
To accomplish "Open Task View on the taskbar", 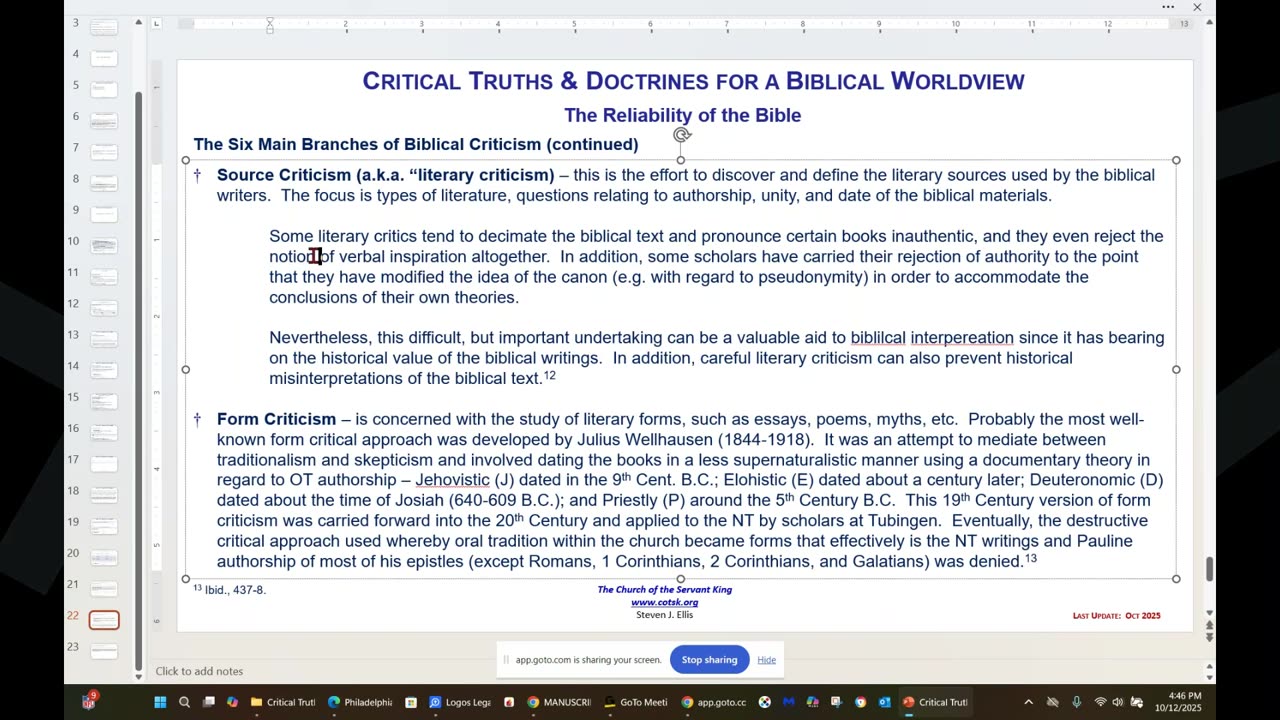I will tap(209, 702).
